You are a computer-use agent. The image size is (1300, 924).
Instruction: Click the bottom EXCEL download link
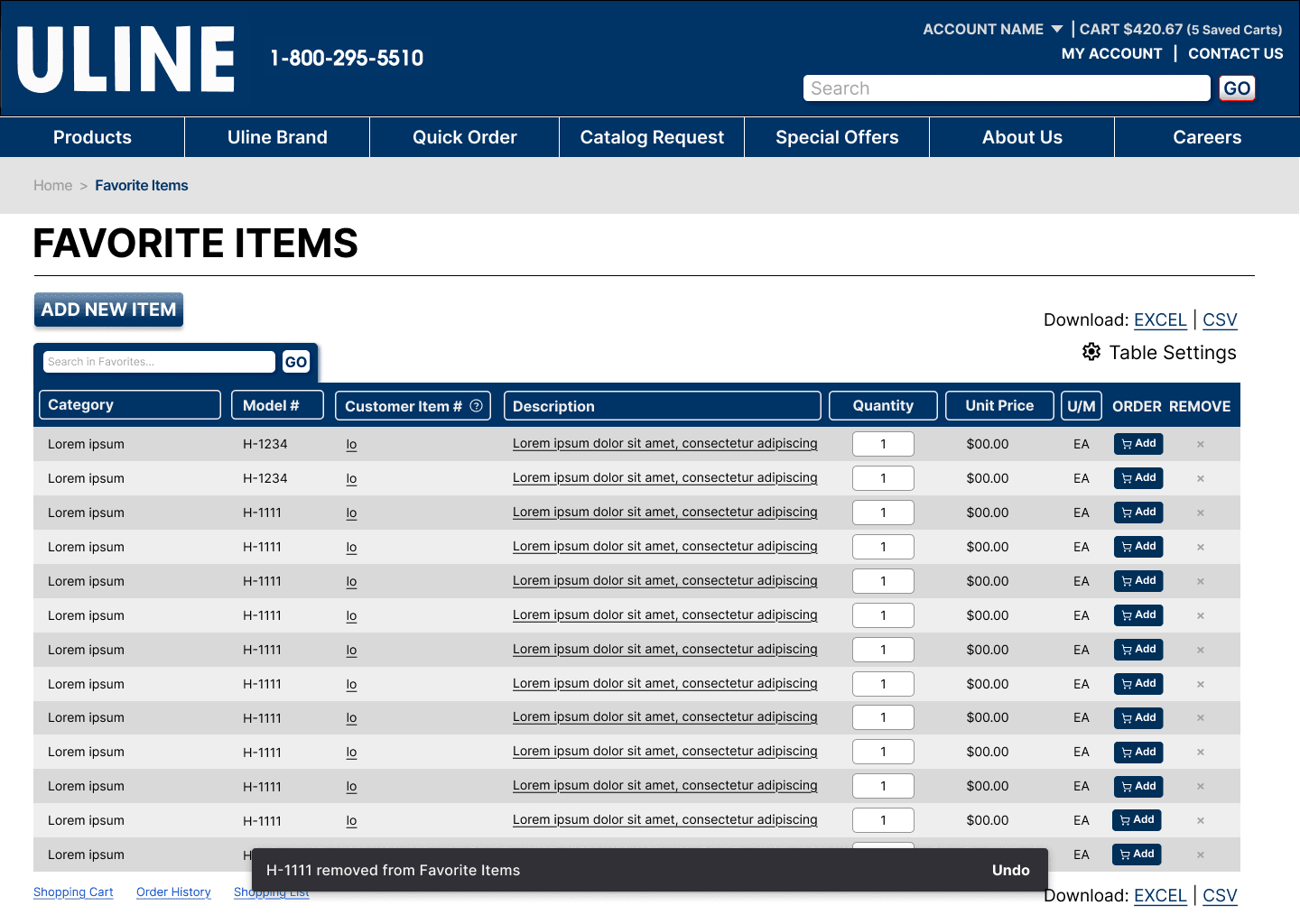click(x=1160, y=895)
